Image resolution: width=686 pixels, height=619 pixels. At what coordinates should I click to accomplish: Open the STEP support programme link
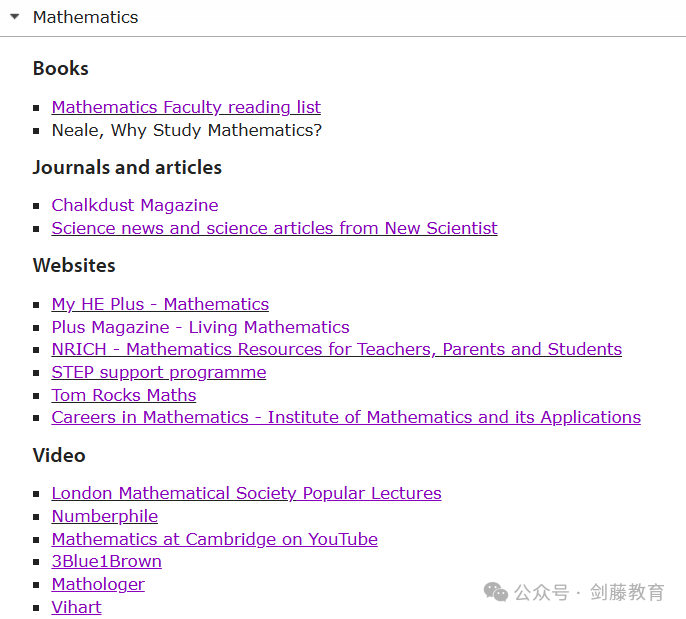click(159, 372)
